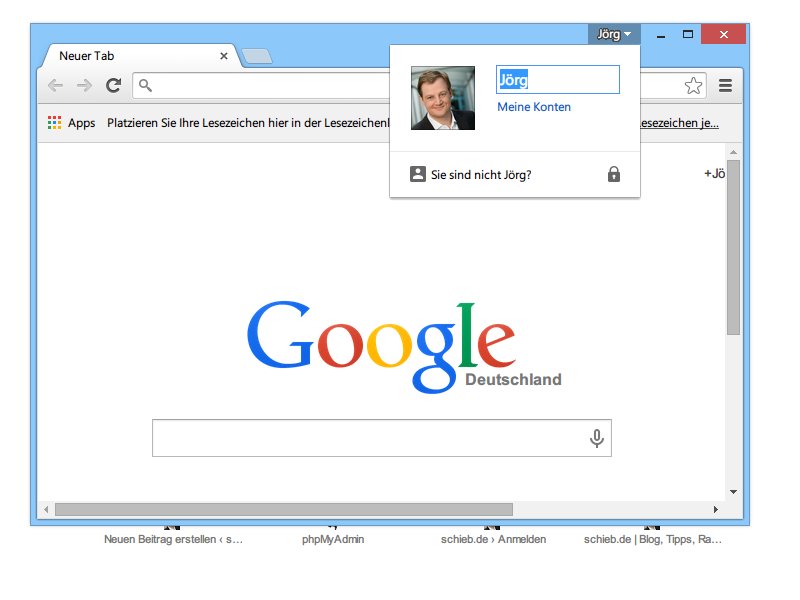Click the Platzieren Sie Ihre Lesezeichen text

pos(248,123)
